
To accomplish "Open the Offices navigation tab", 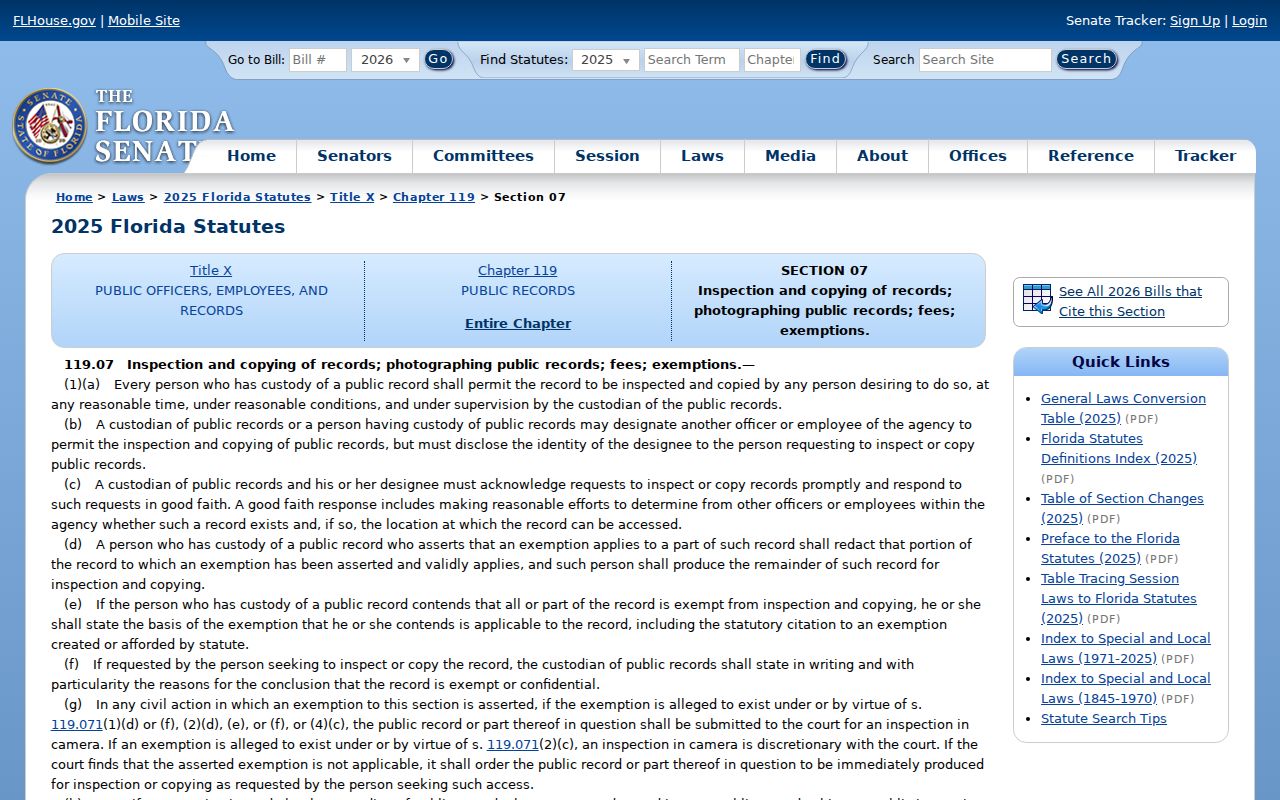I will pos(978,156).
